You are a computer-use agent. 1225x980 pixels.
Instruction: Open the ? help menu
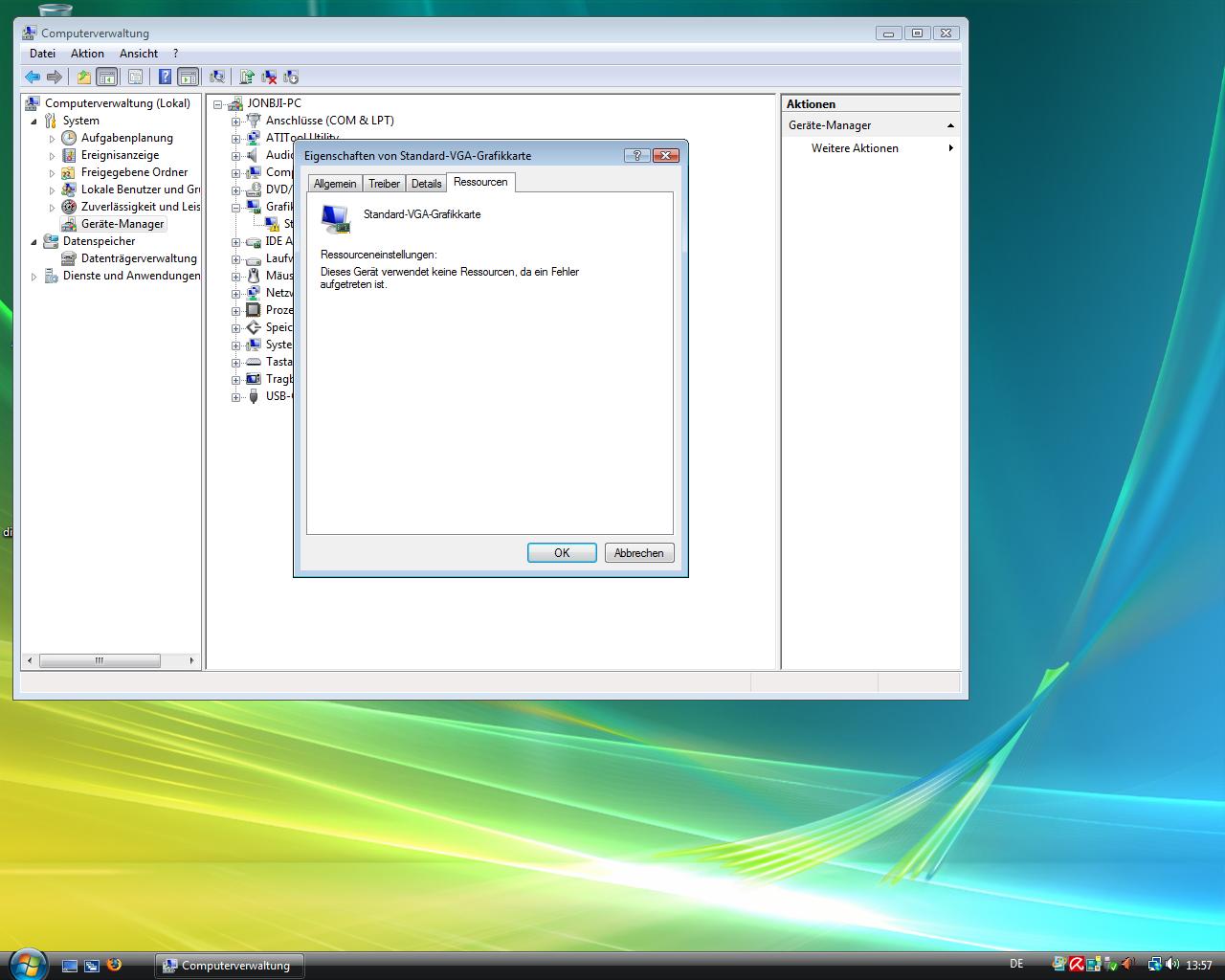tap(175, 54)
